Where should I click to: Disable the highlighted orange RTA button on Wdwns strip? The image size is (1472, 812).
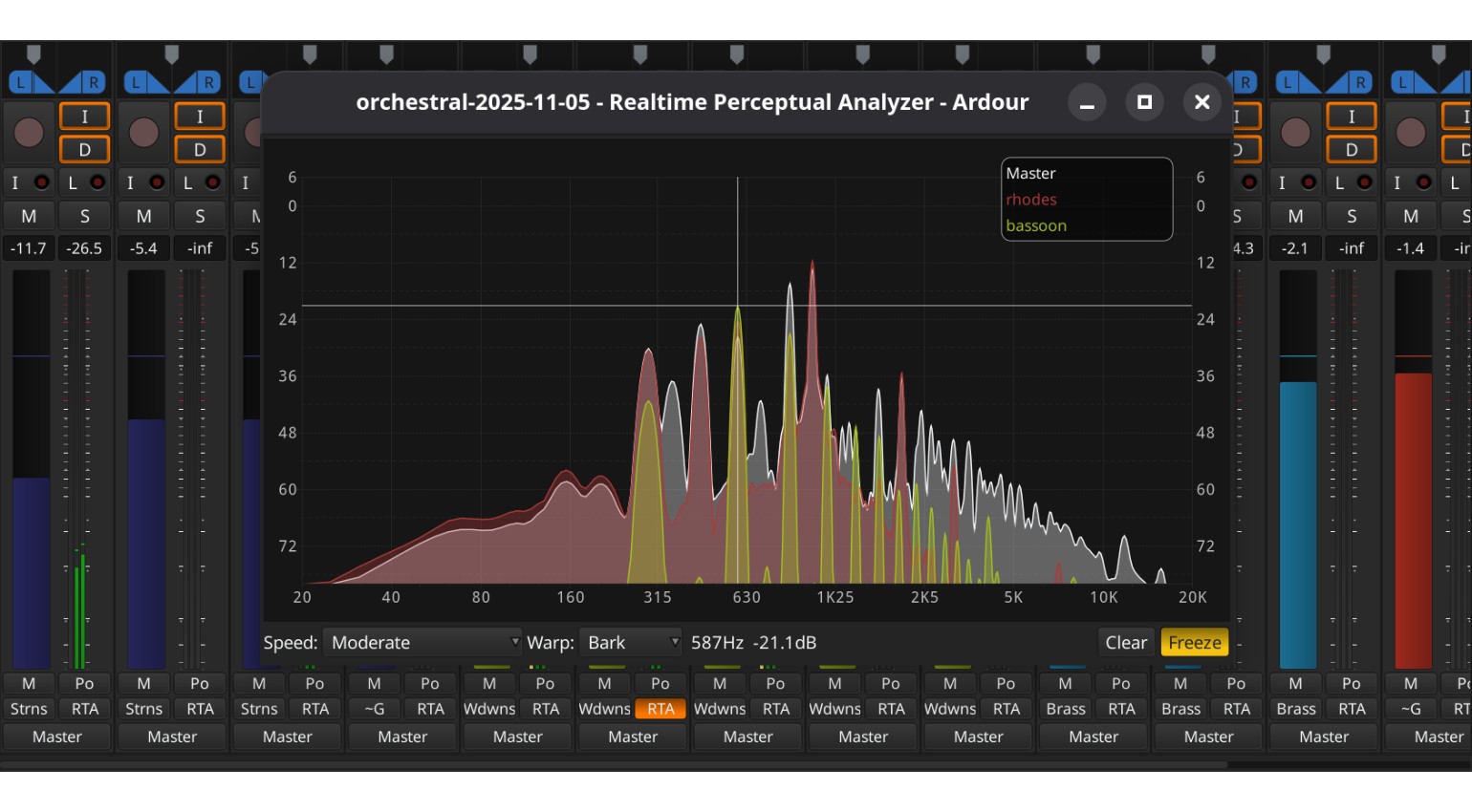click(x=660, y=709)
